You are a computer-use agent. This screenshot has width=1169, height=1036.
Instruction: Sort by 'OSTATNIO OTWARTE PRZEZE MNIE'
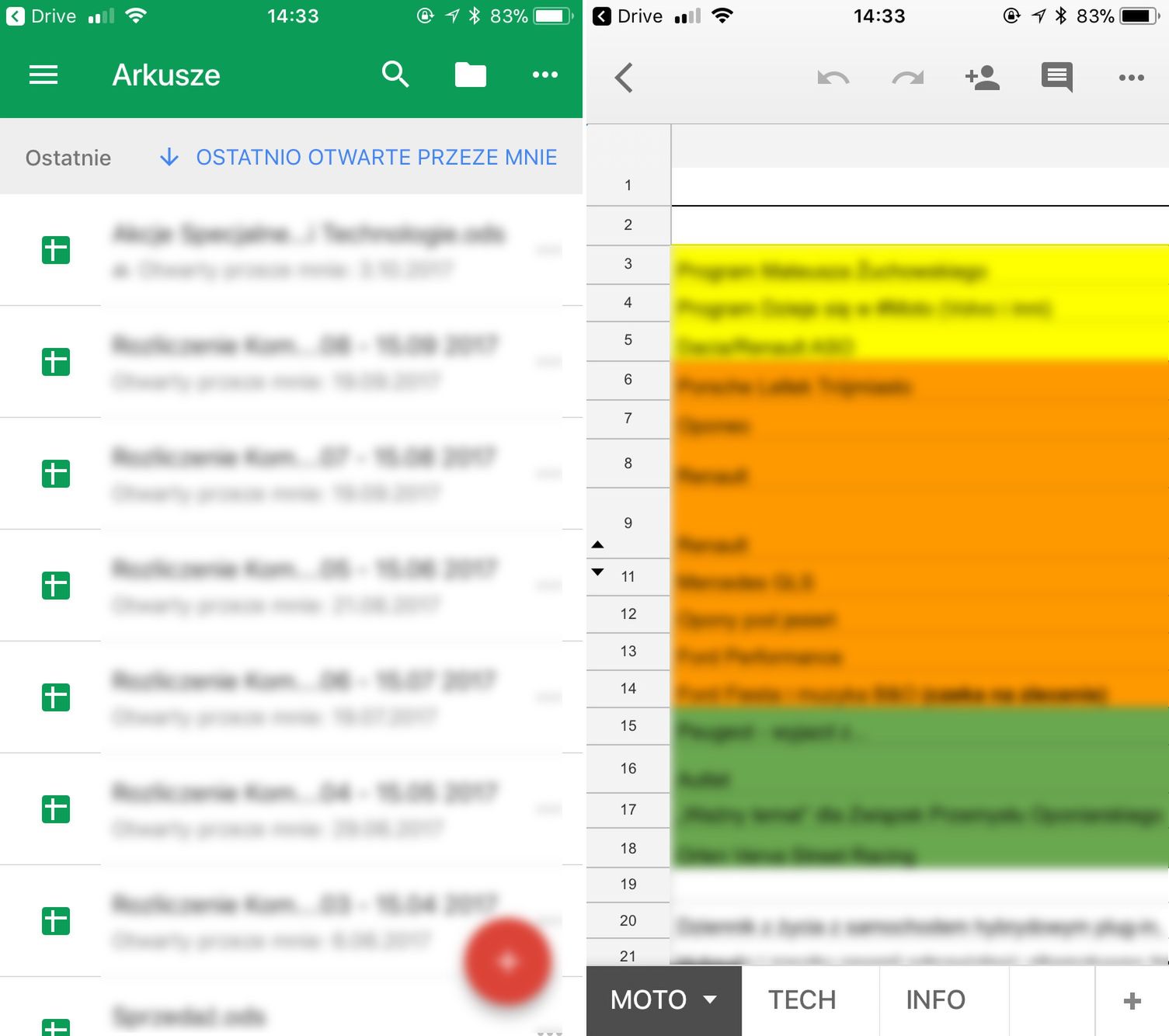377,158
